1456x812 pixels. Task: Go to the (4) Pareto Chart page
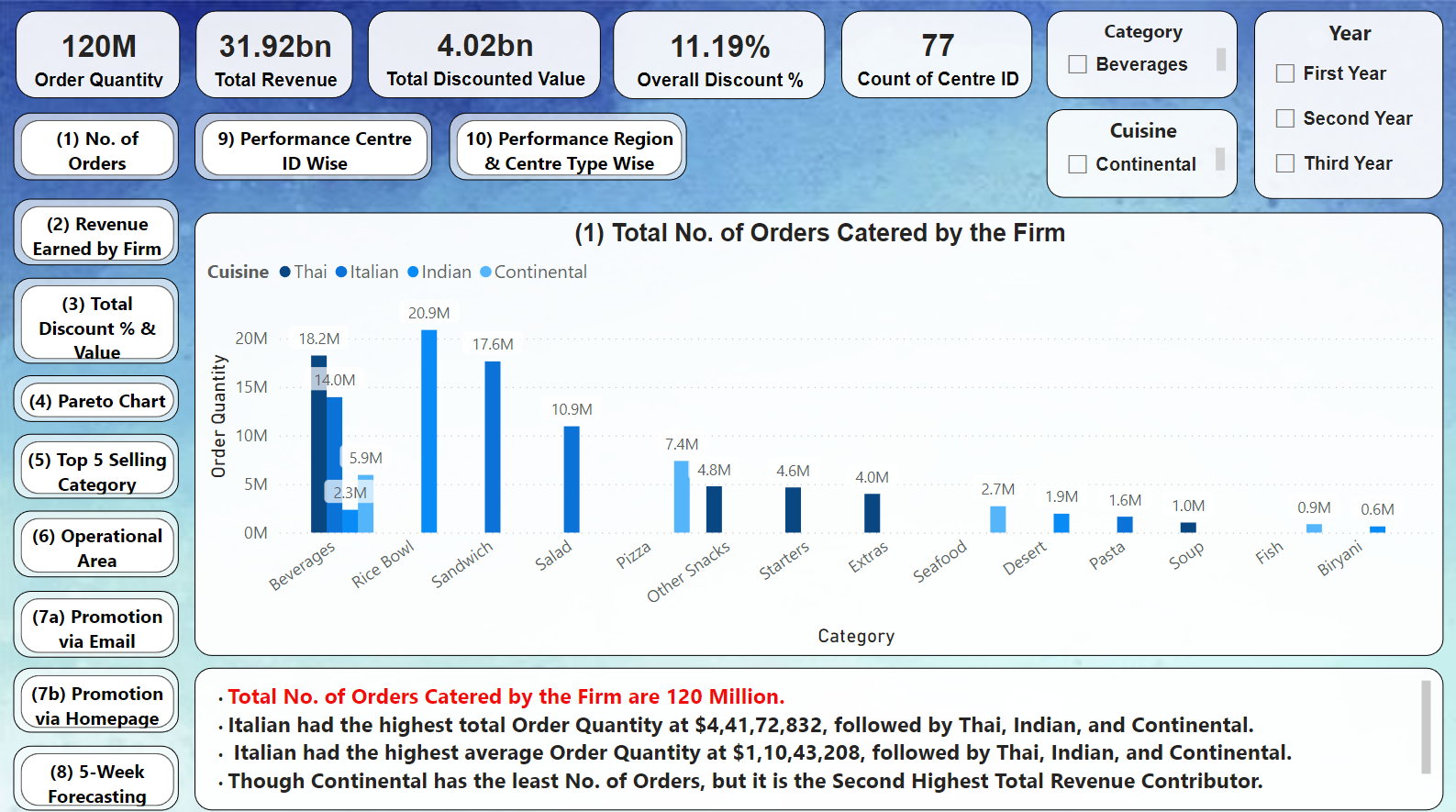(96, 400)
